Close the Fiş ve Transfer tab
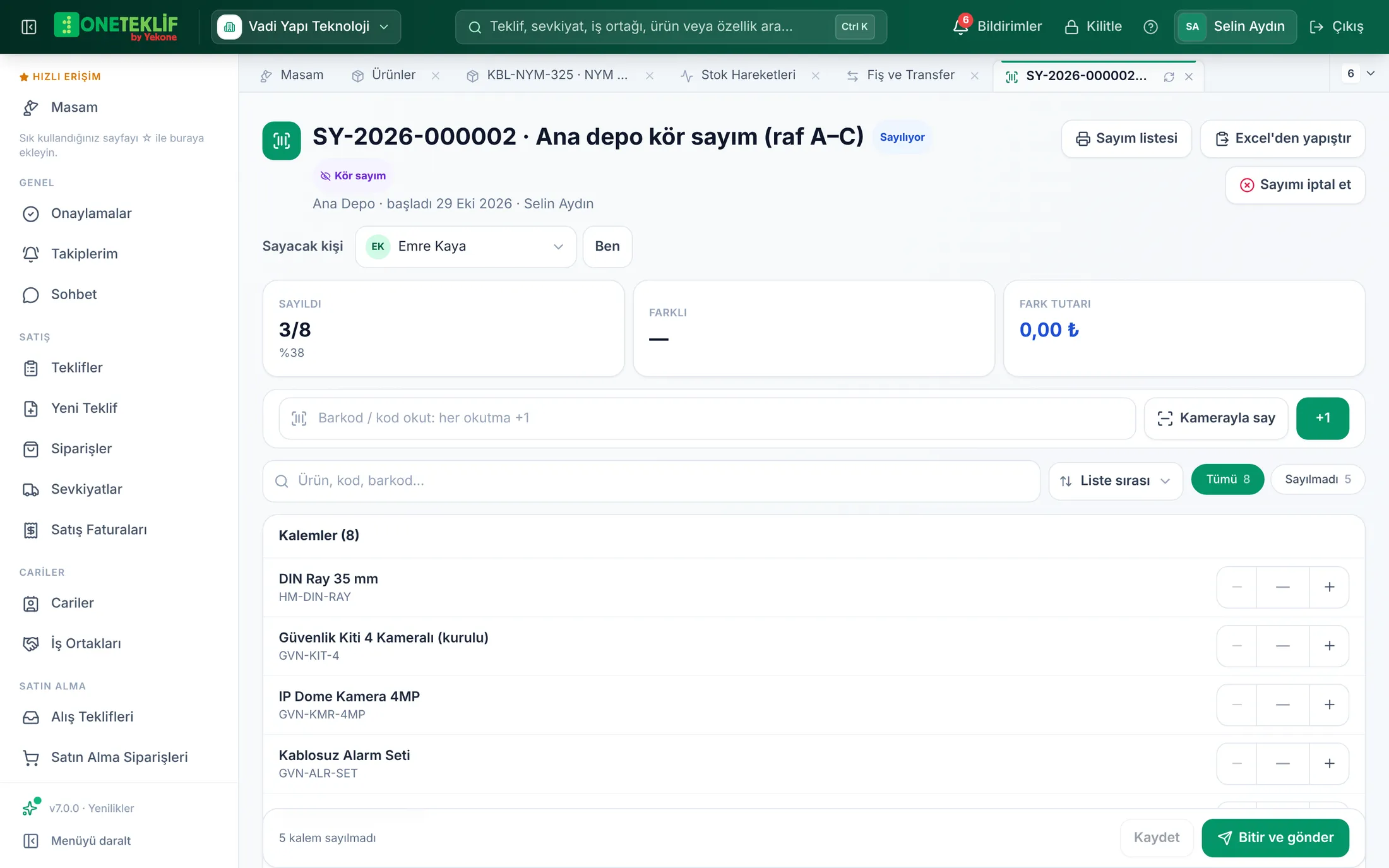Screen dimensions: 1389x868 [x=975, y=76]
